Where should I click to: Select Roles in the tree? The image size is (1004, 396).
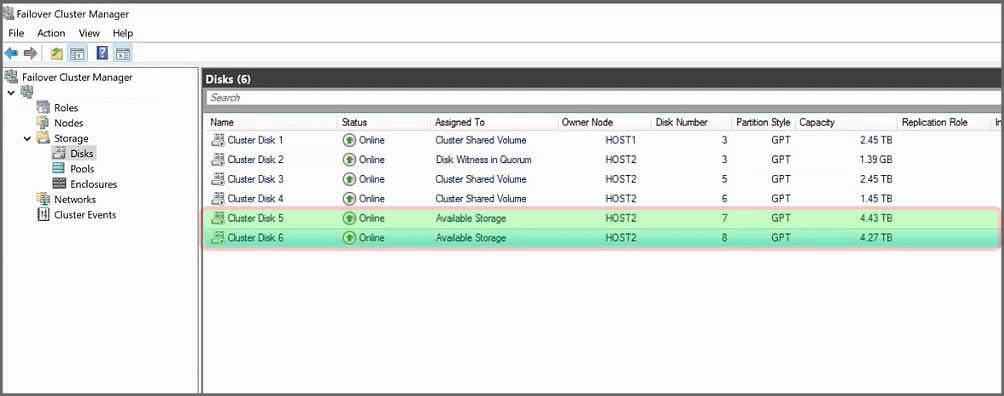click(66, 108)
